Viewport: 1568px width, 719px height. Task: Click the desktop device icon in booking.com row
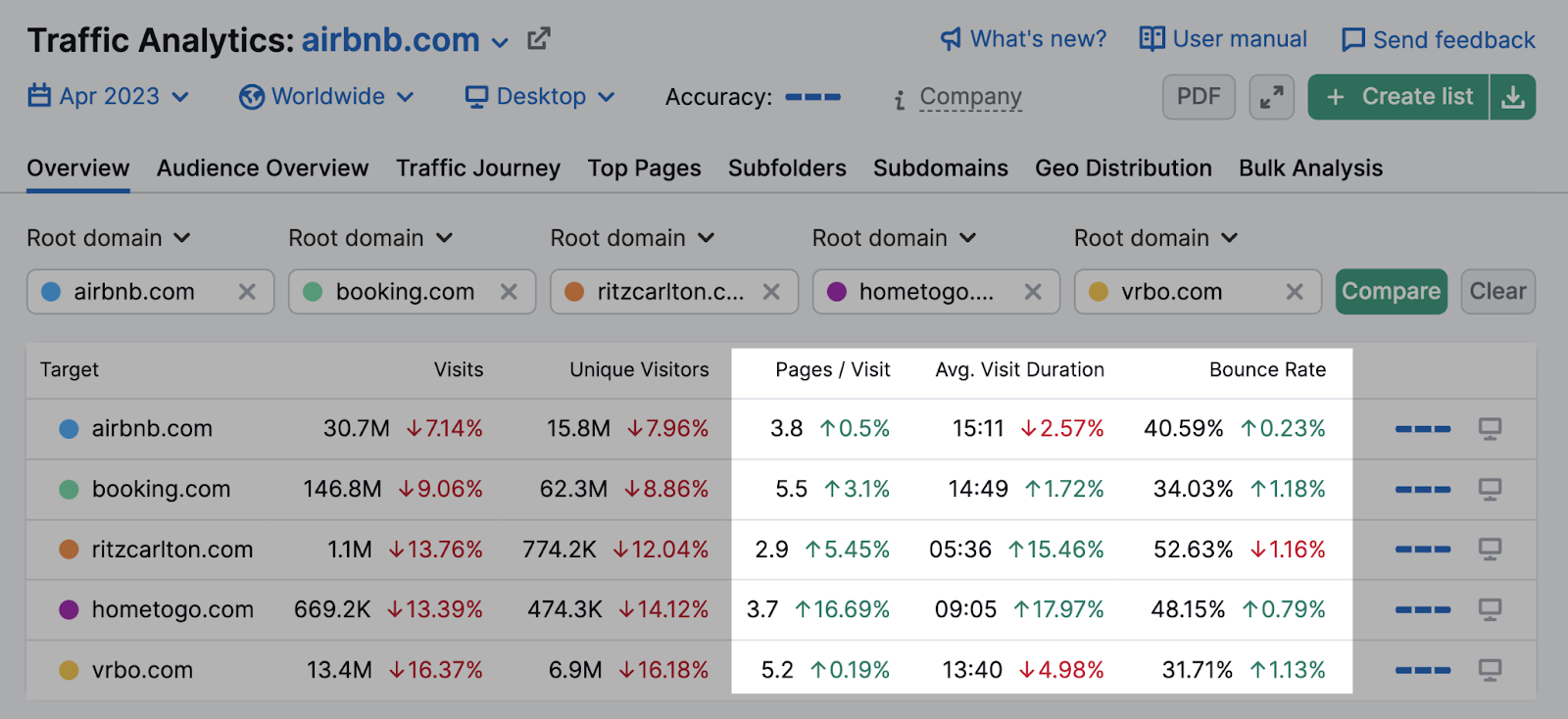pyautogui.click(x=1491, y=490)
